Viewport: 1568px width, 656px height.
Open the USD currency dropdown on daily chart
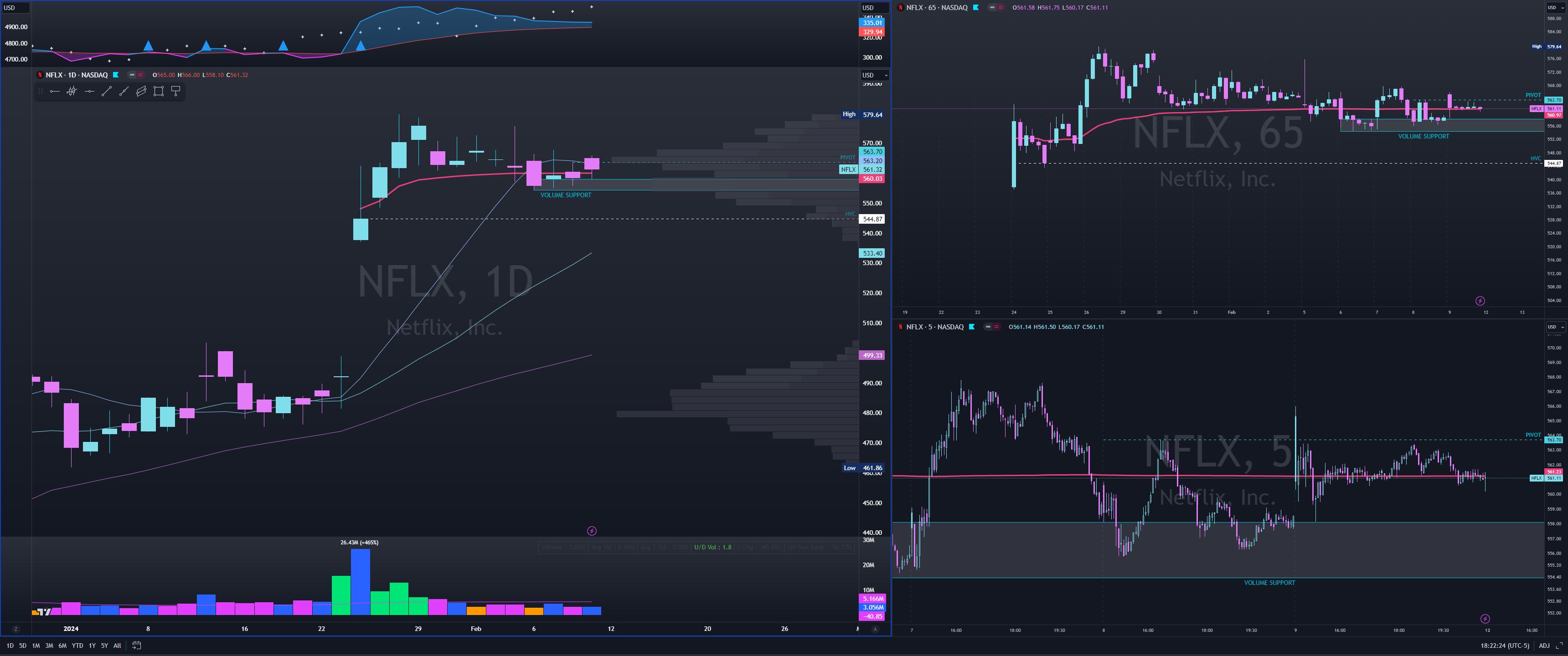tap(874, 76)
